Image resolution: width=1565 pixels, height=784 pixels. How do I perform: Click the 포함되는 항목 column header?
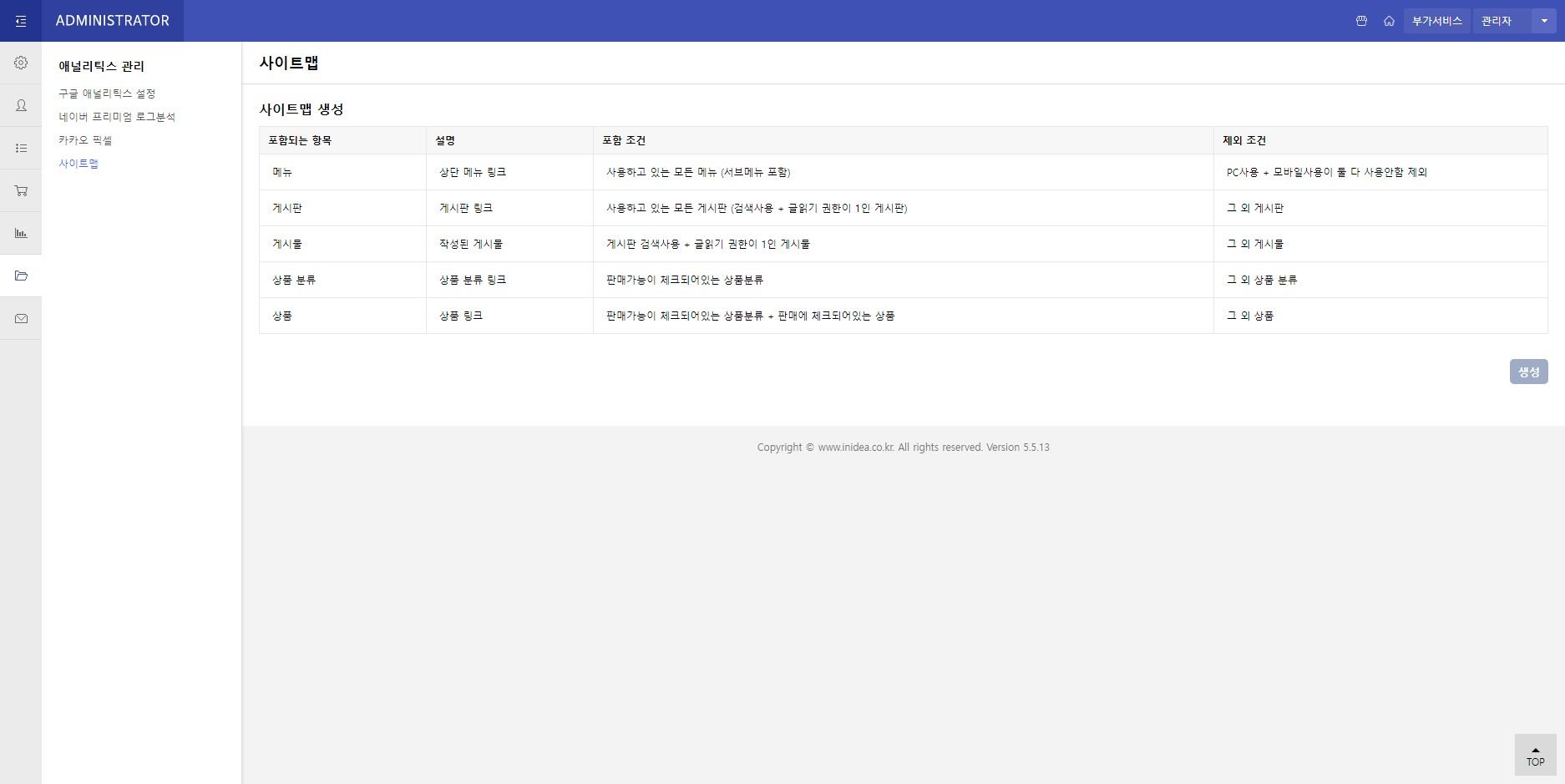tap(342, 140)
